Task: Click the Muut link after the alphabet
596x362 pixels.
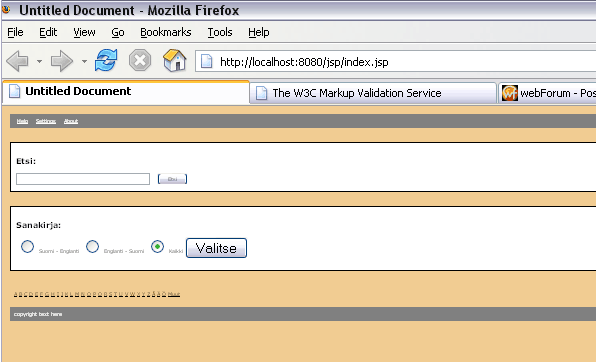Action: pos(174,294)
